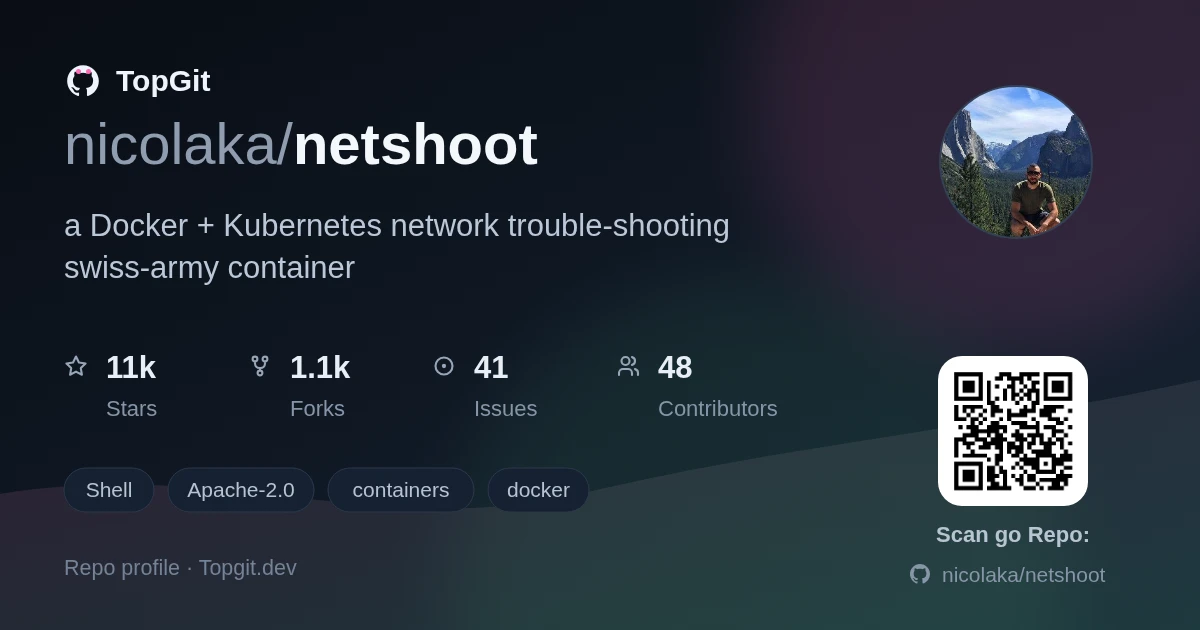1200x630 pixels.
Task: Click the Stars label
Action: click(x=131, y=409)
